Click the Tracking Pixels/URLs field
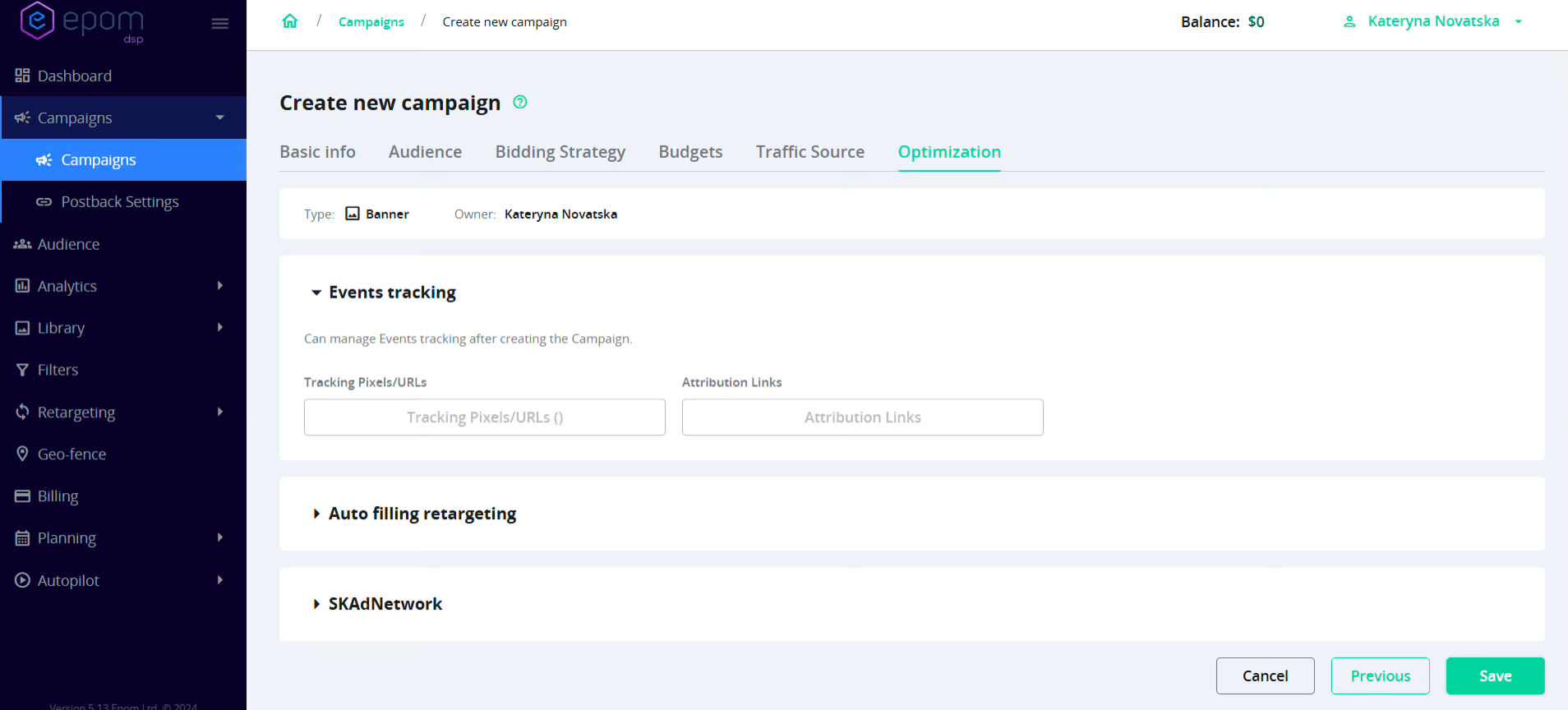 point(484,417)
